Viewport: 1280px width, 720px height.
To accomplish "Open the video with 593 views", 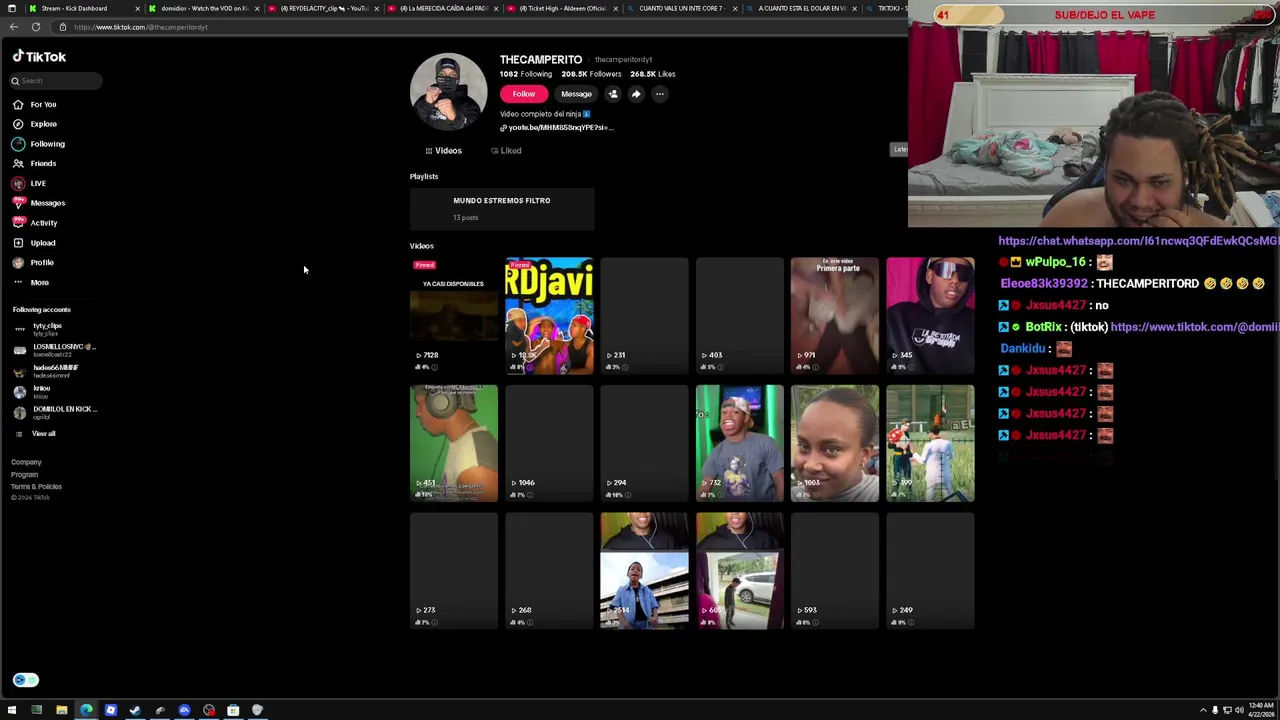I will [x=835, y=571].
